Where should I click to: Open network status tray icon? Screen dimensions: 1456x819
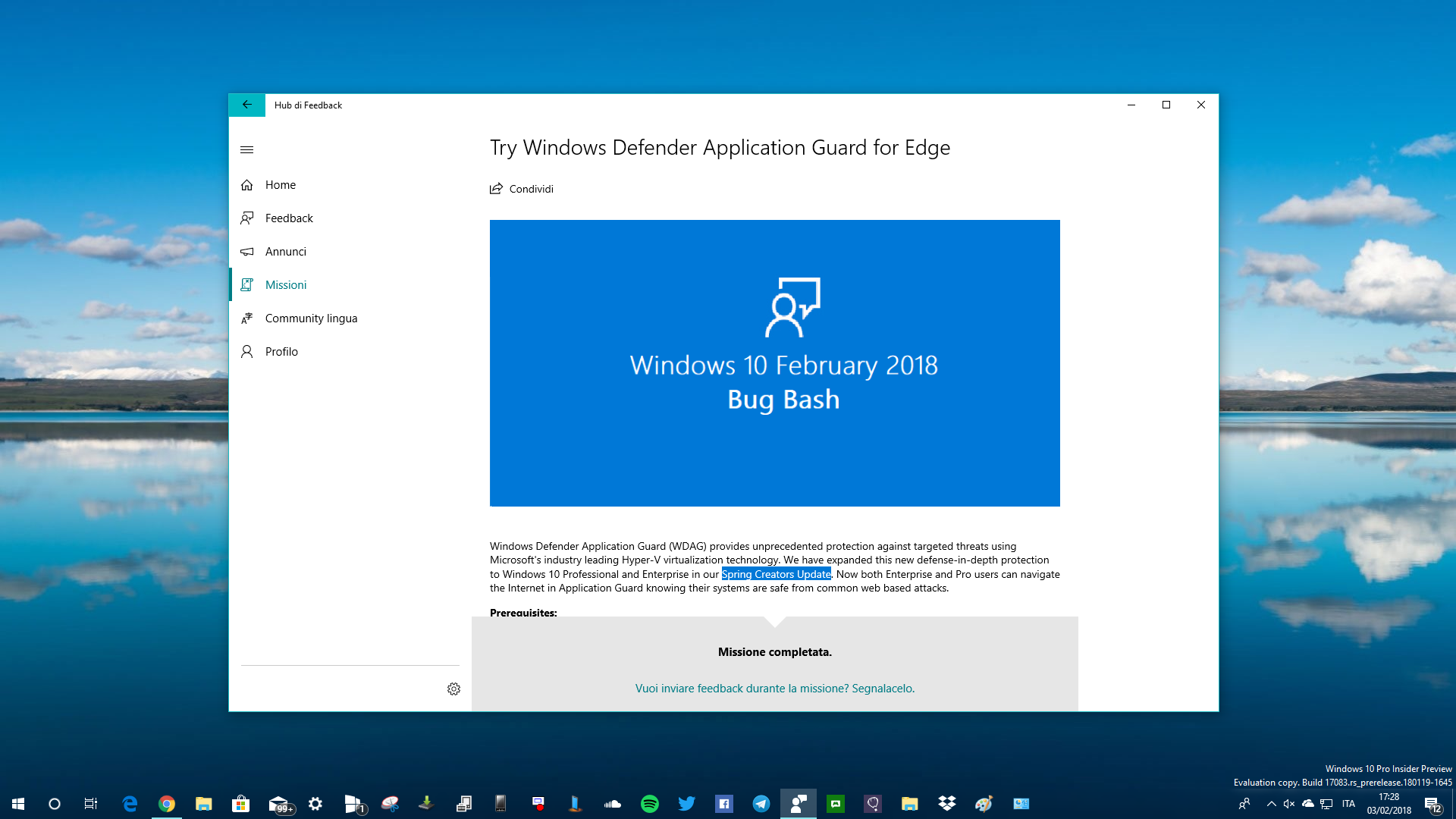coord(1326,804)
